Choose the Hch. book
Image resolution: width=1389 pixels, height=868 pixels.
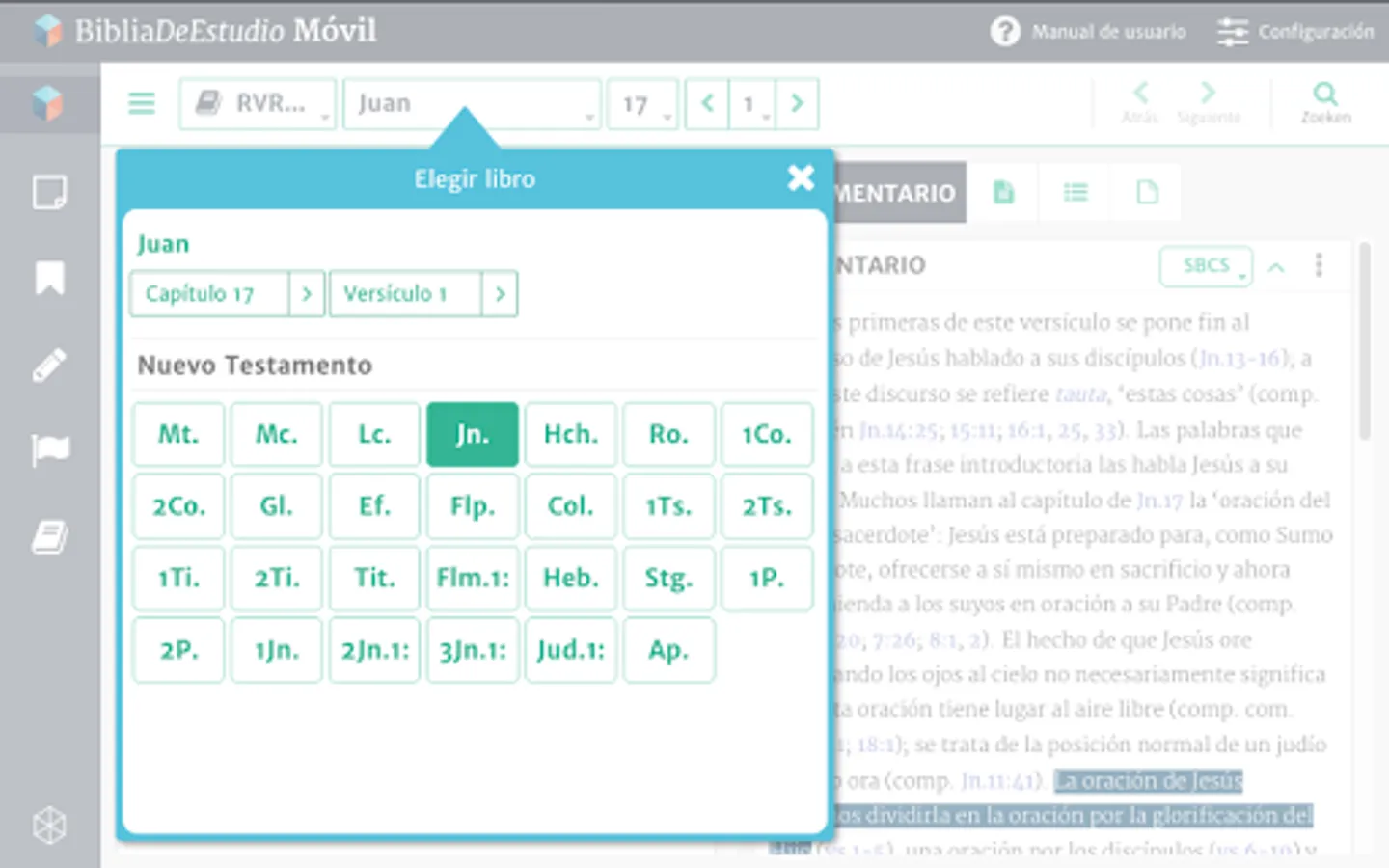(x=571, y=434)
